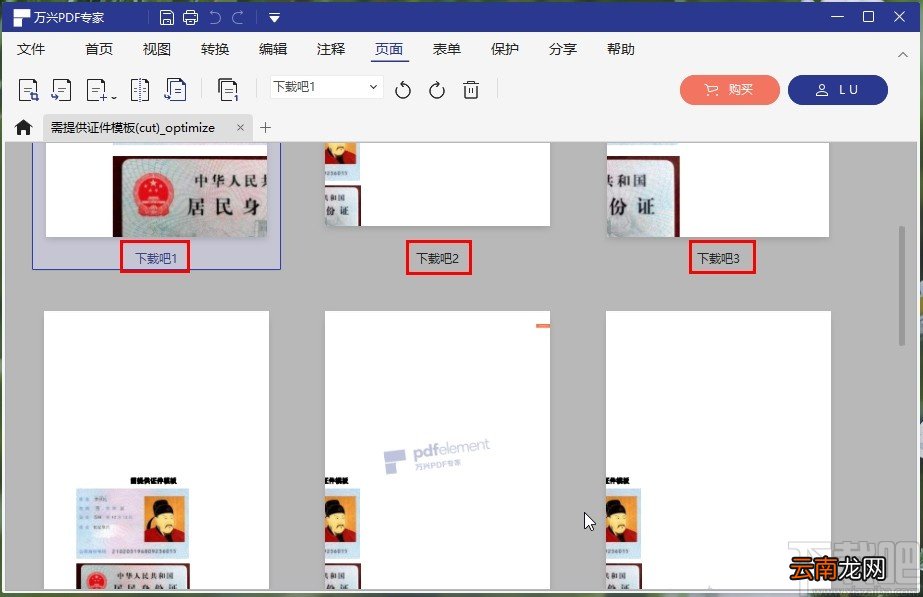This screenshot has height=597, width=923.
Task: Open the 下载吧1 page selector dropdown
Action: coord(327,87)
